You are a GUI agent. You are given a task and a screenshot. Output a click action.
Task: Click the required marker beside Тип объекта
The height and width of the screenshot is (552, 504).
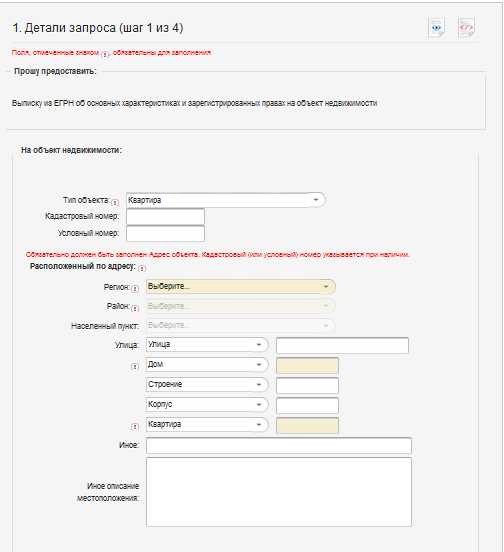pos(115,202)
